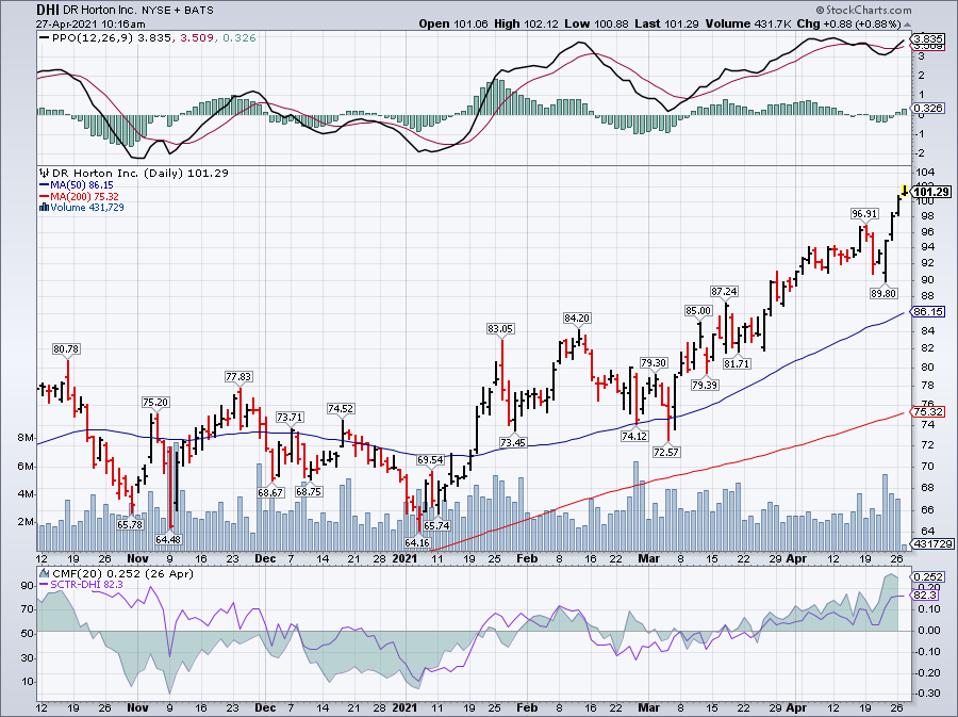The width and height of the screenshot is (958, 717).
Task: Click the OHLC bar icon before DR Horton Inc. (Daily)
Action: pyautogui.click(x=43, y=173)
